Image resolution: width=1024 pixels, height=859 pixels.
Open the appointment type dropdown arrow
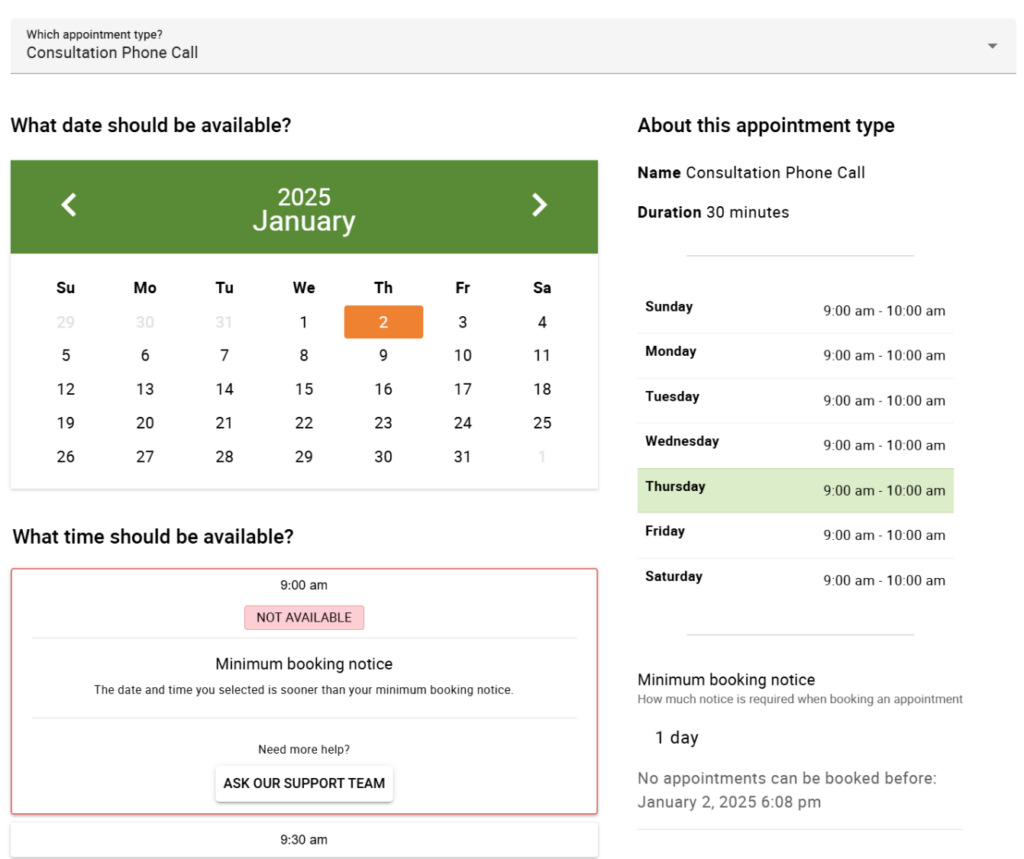(x=992, y=46)
